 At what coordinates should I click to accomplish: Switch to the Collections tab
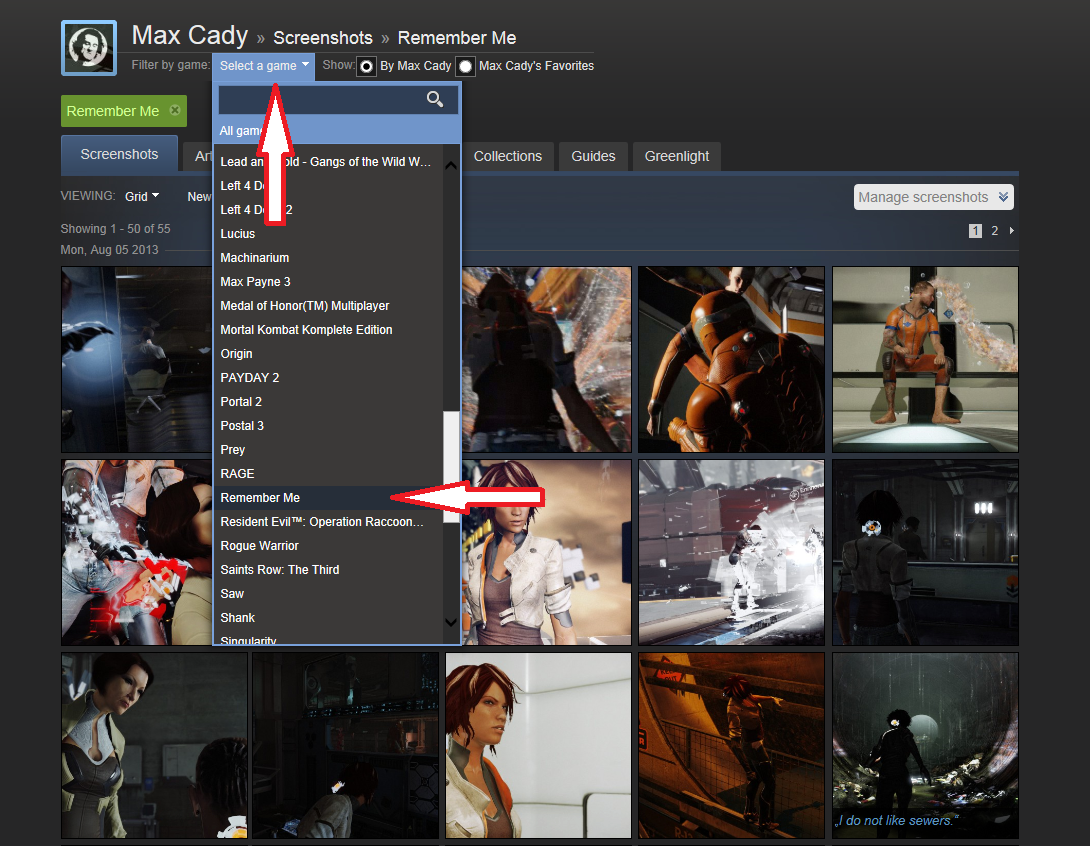[x=507, y=156]
